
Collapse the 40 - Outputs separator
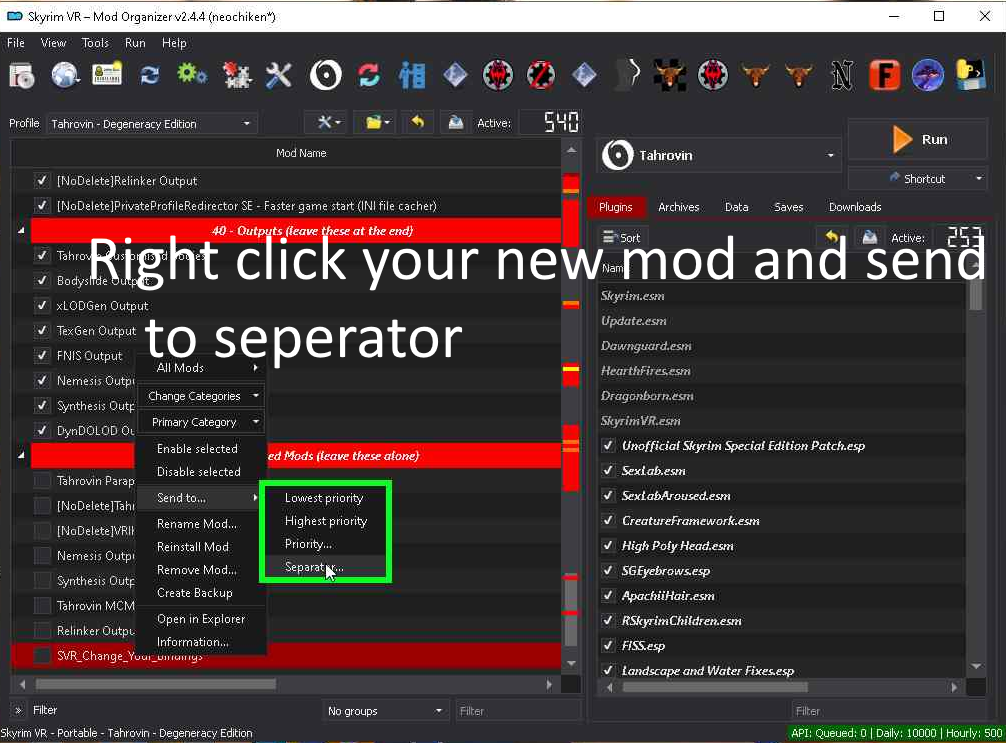coord(21,230)
